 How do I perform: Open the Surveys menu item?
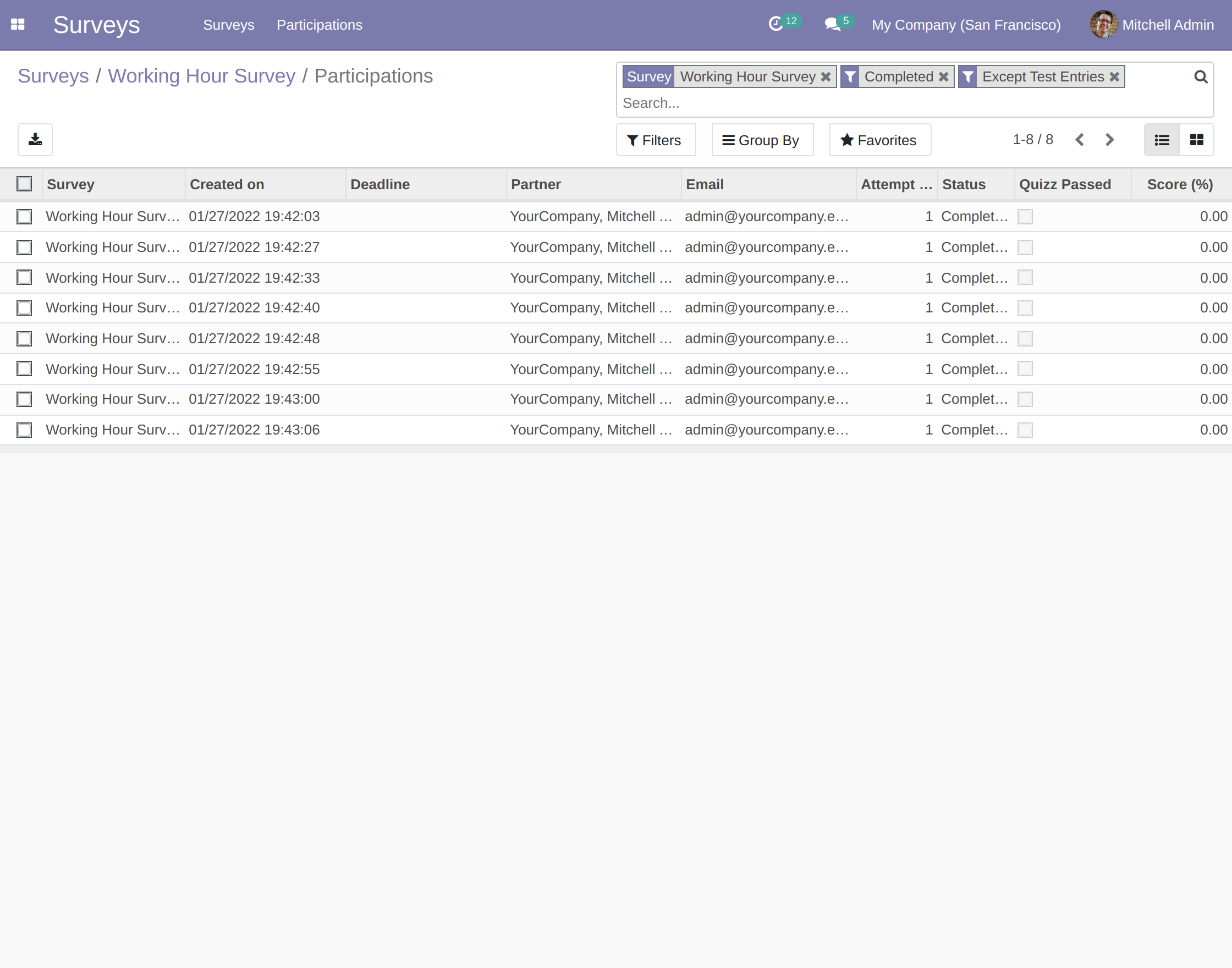coord(228,24)
